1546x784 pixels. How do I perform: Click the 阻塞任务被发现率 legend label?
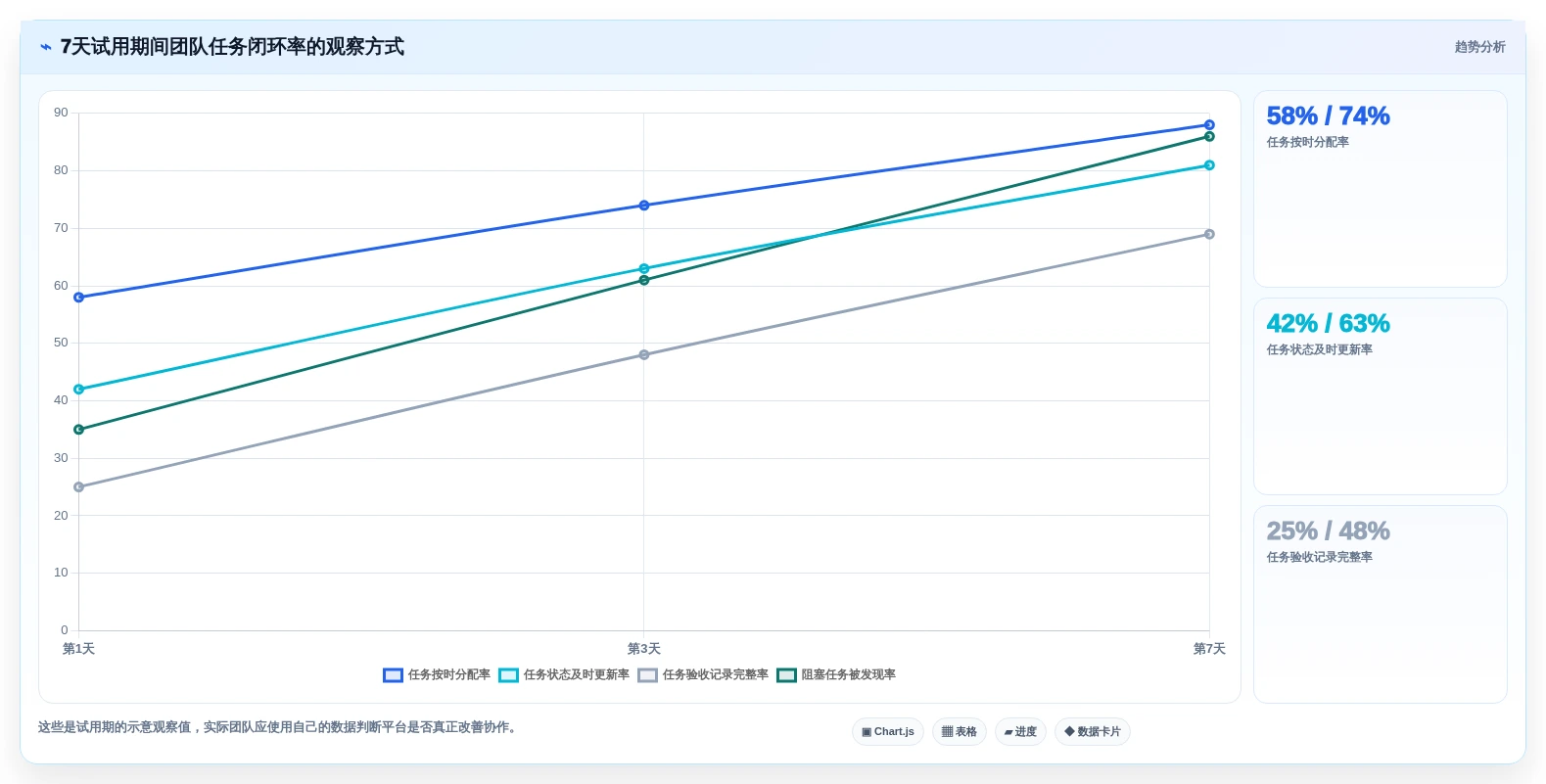[x=848, y=675]
